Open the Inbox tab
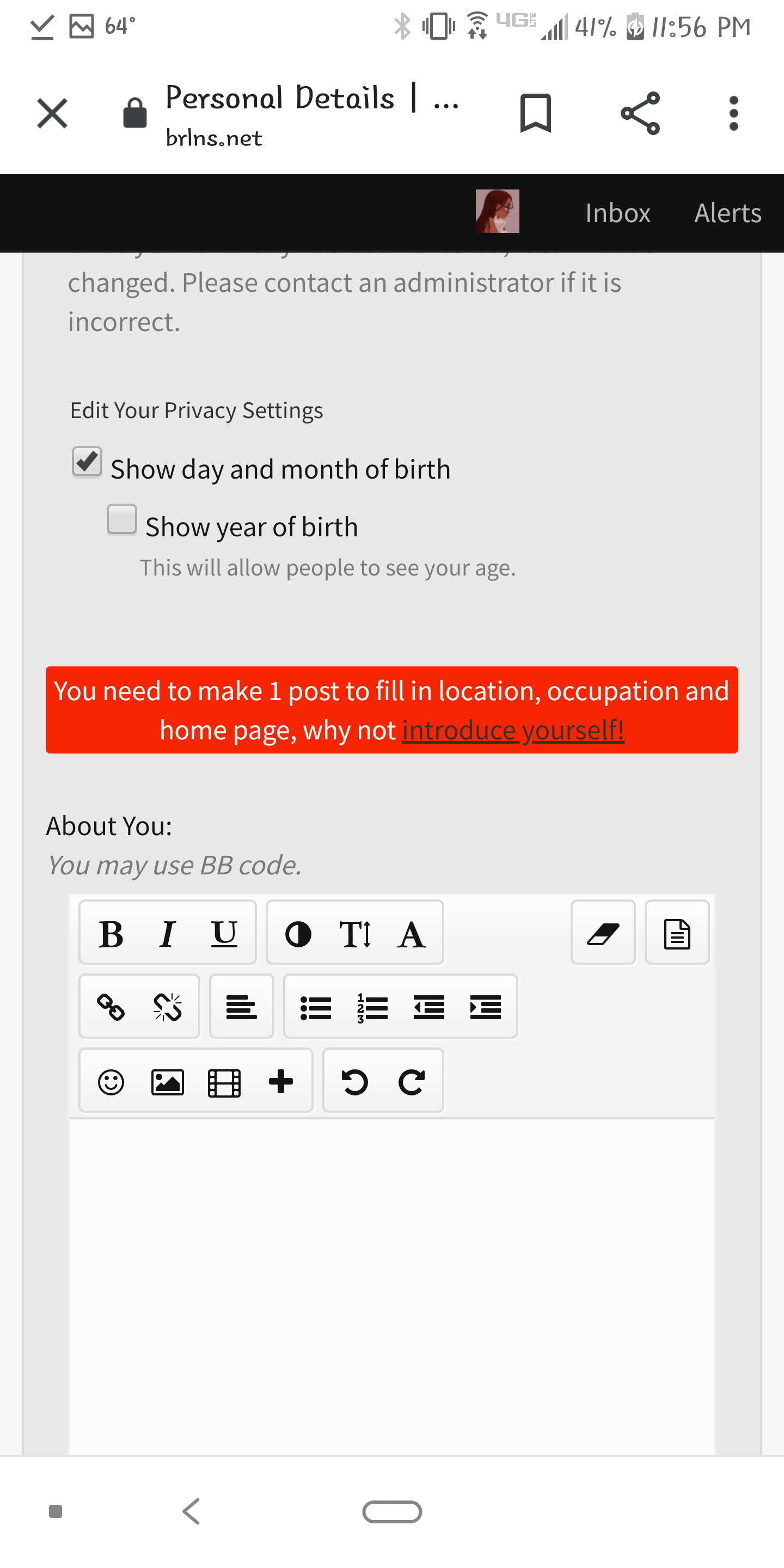Screen dimensions: 784x1568 click(x=618, y=213)
